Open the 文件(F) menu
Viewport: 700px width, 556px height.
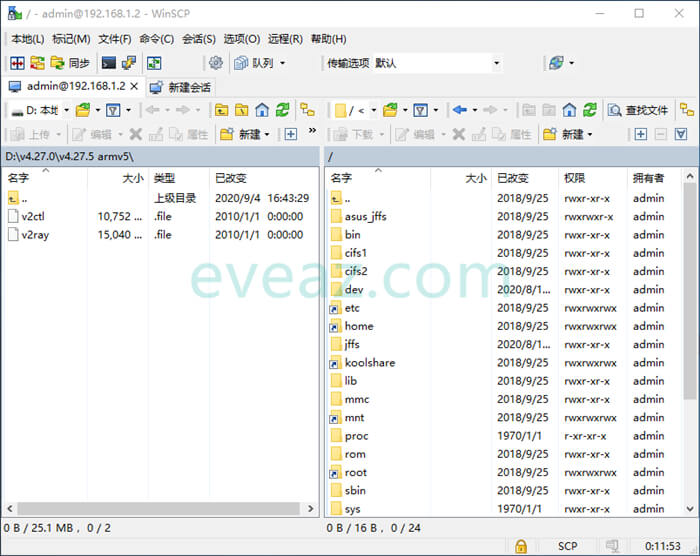click(x=115, y=39)
